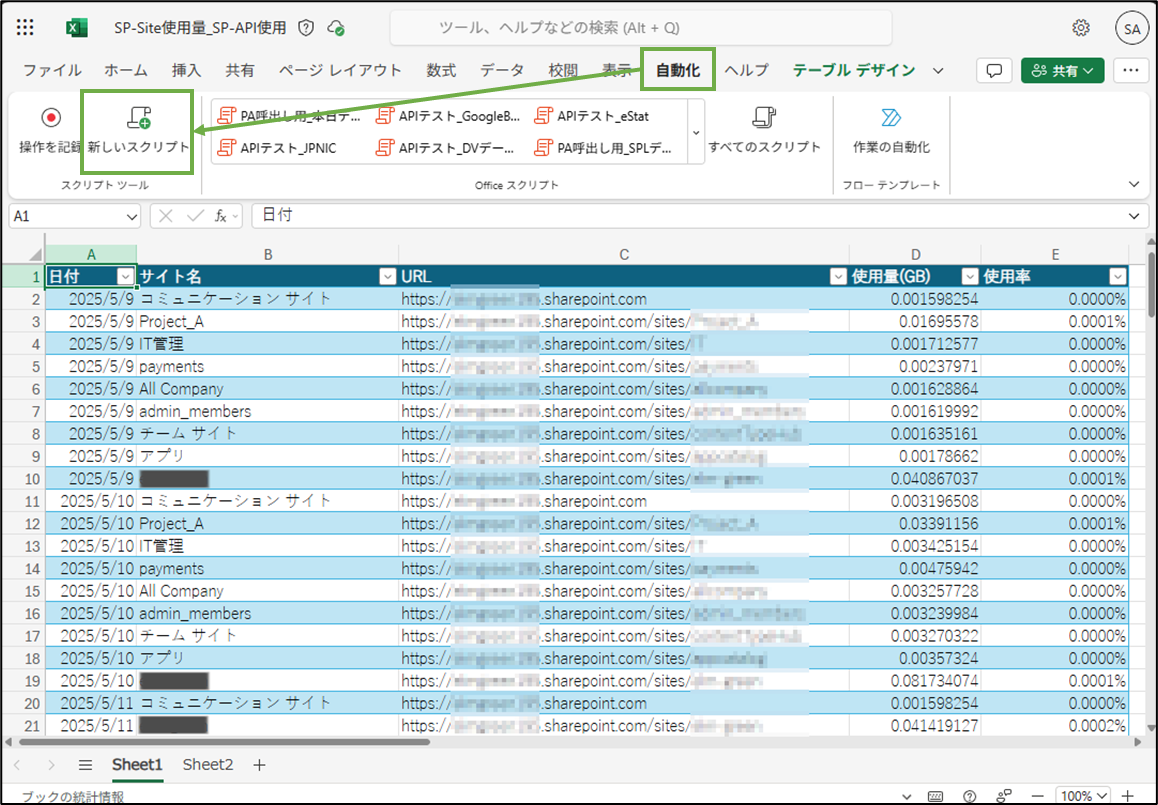
Task: Switch to the 挿入 tab
Action: coord(186,71)
